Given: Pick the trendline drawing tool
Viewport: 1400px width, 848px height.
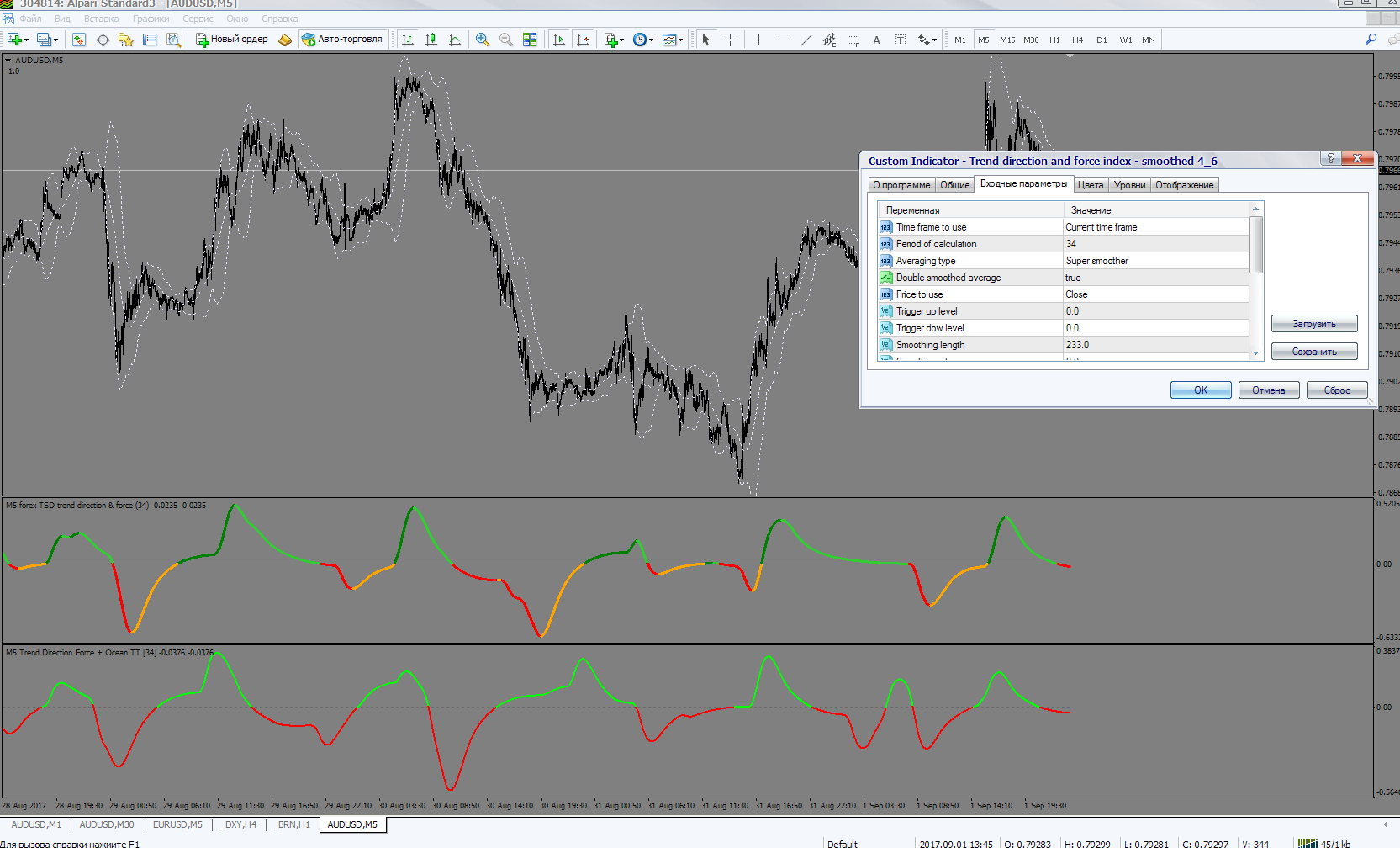Looking at the screenshot, I should tap(806, 40).
